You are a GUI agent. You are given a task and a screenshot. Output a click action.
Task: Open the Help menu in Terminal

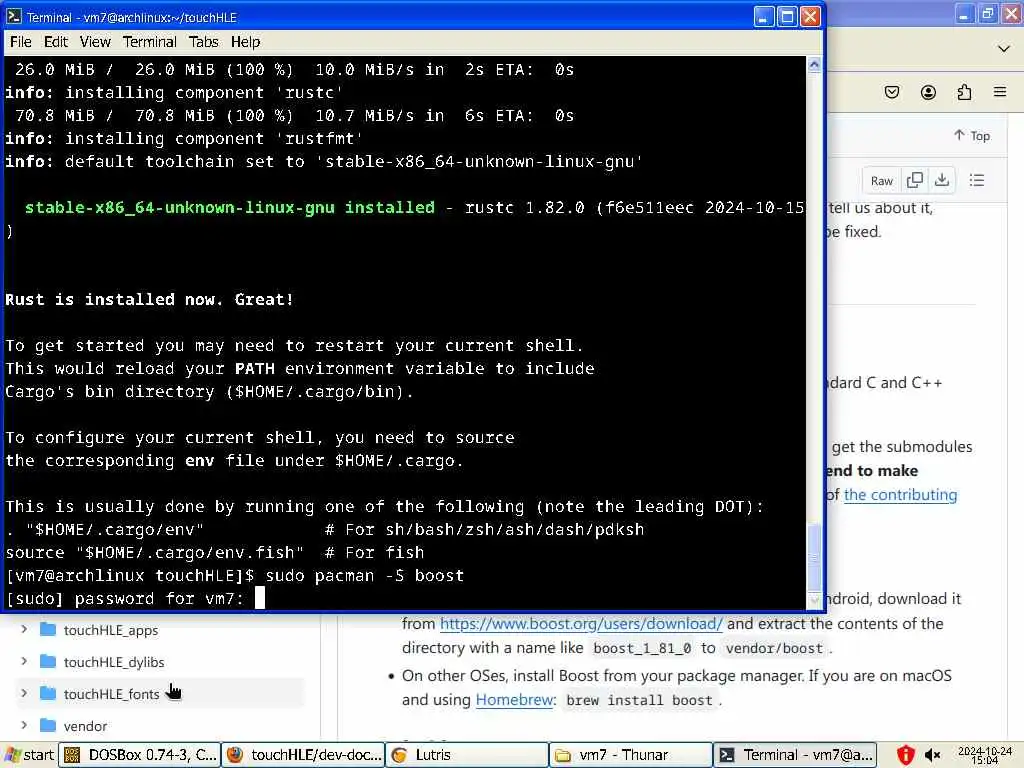tap(246, 42)
